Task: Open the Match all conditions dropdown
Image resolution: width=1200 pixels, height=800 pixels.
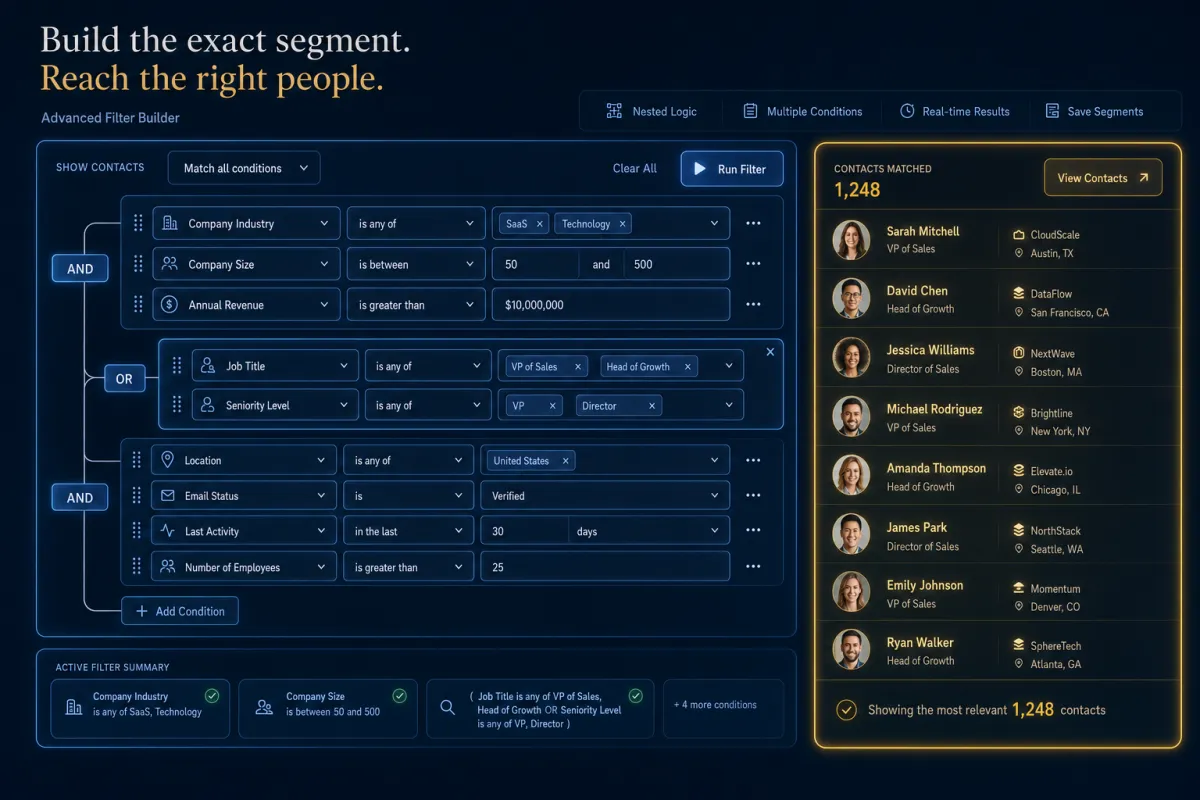Action: click(244, 168)
